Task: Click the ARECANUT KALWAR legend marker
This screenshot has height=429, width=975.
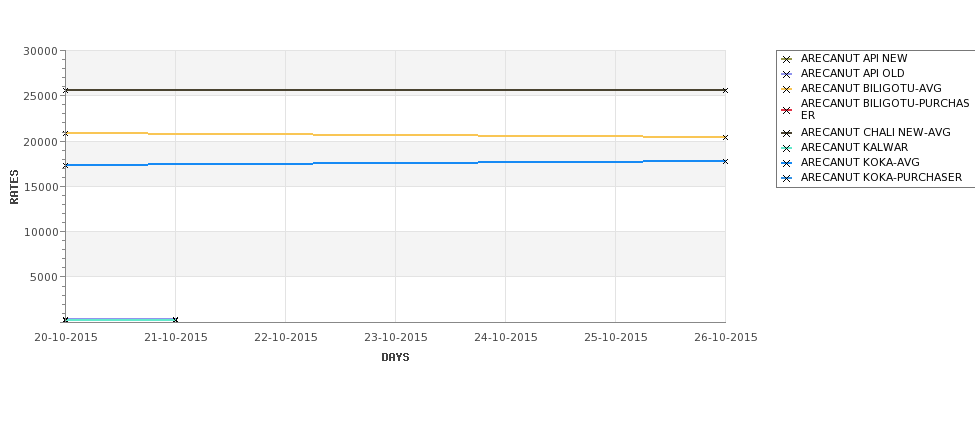Action: (786, 148)
